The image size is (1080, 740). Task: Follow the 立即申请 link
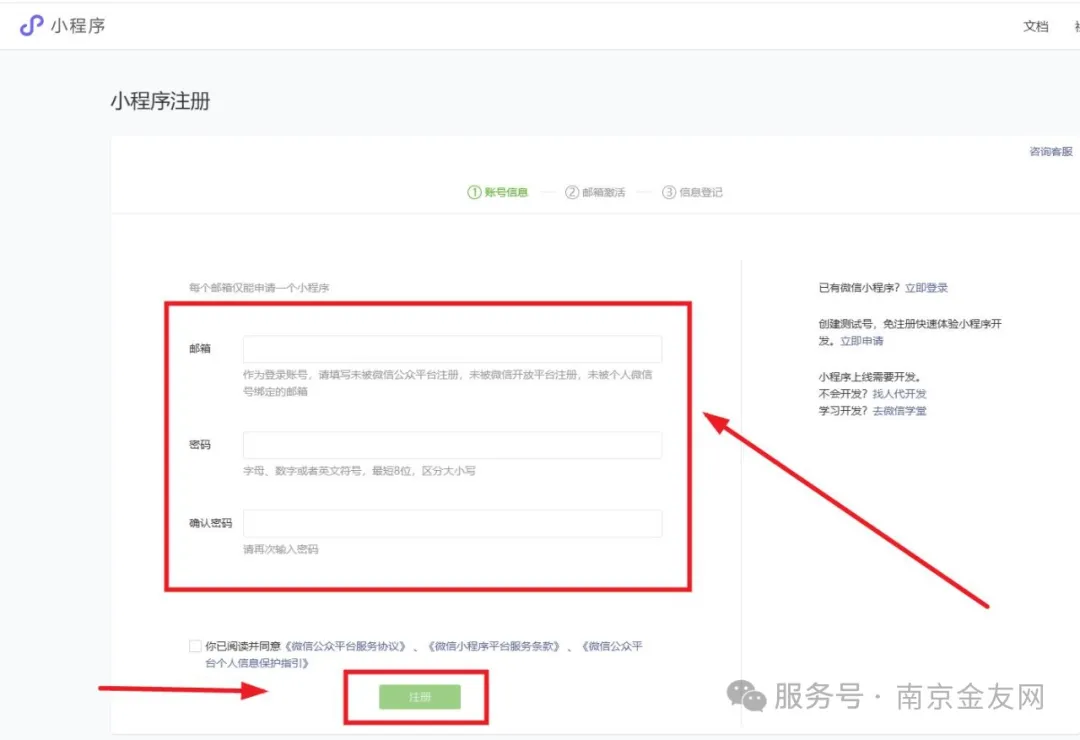tap(861, 341)
